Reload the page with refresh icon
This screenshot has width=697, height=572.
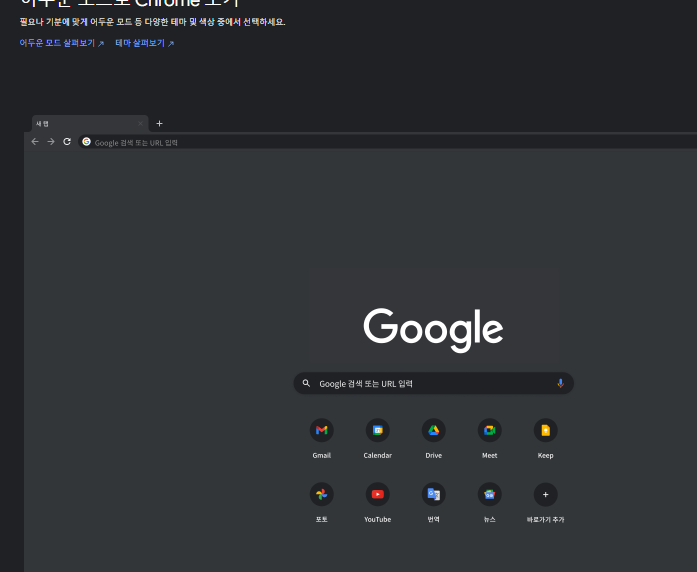(x=67, y=141)
